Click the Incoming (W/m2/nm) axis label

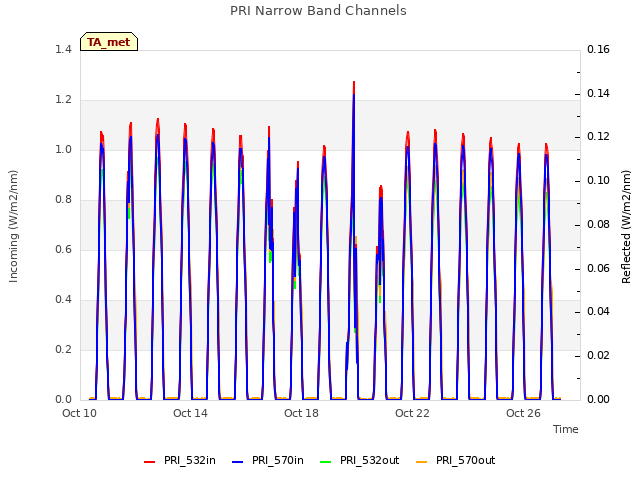click(13, 226)
